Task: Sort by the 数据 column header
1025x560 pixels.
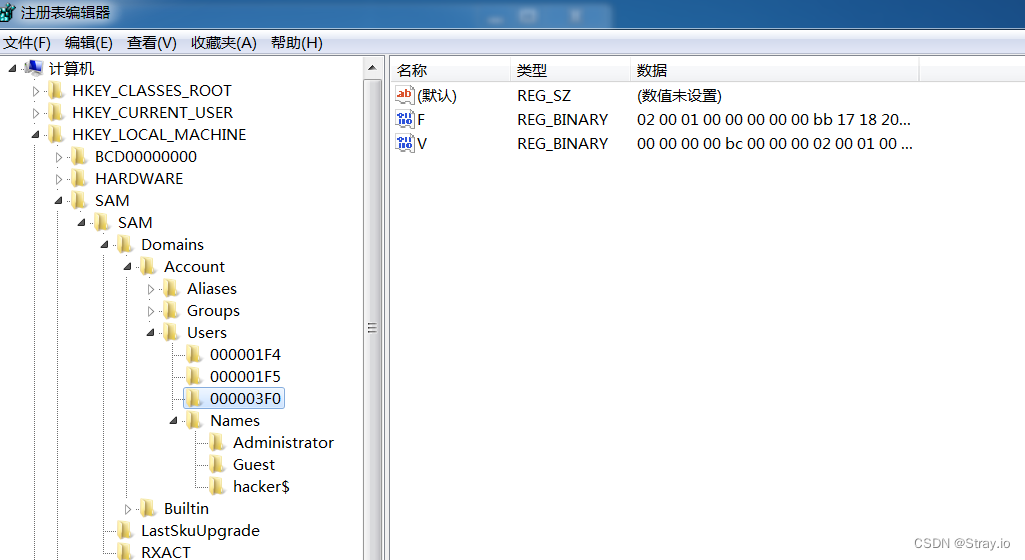Action: pyautogui.click(x=775, y=70)
